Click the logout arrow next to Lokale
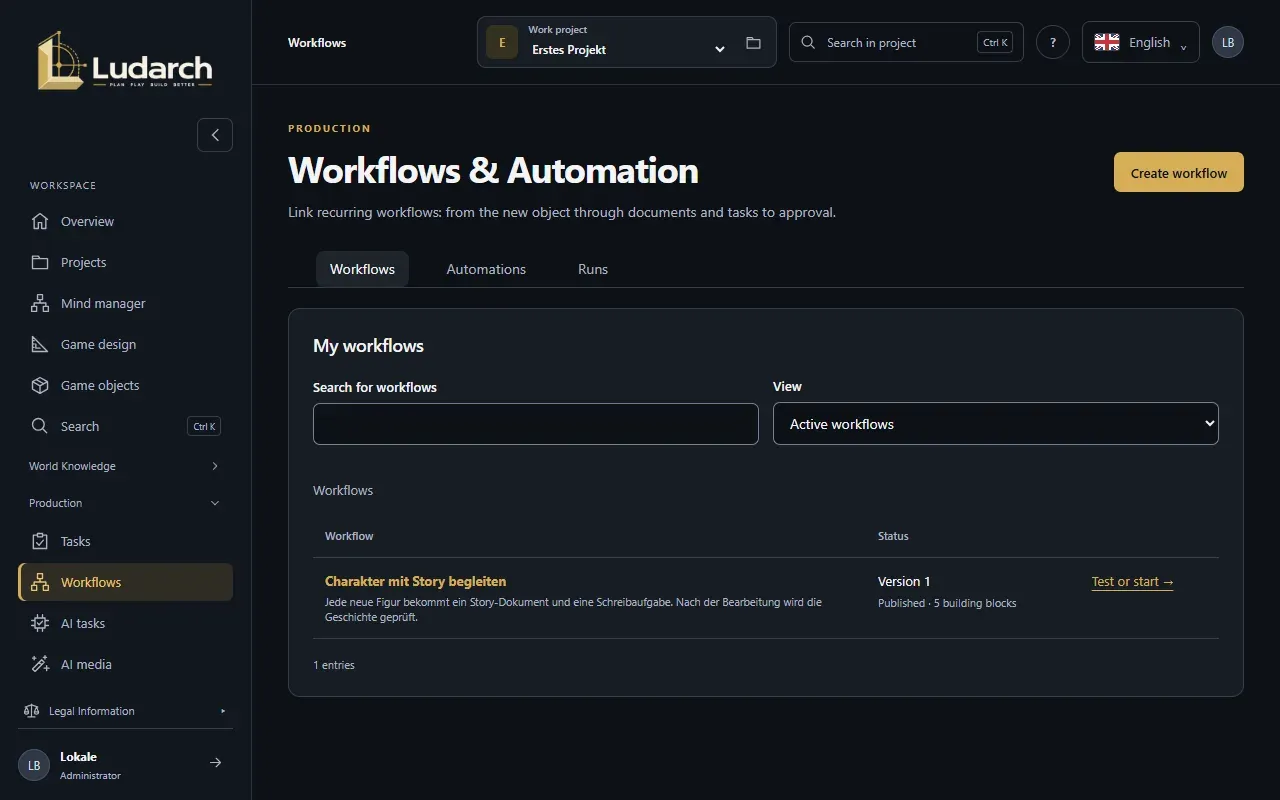The height and width of the screenshot is (800, 1280). click(215, 763)
